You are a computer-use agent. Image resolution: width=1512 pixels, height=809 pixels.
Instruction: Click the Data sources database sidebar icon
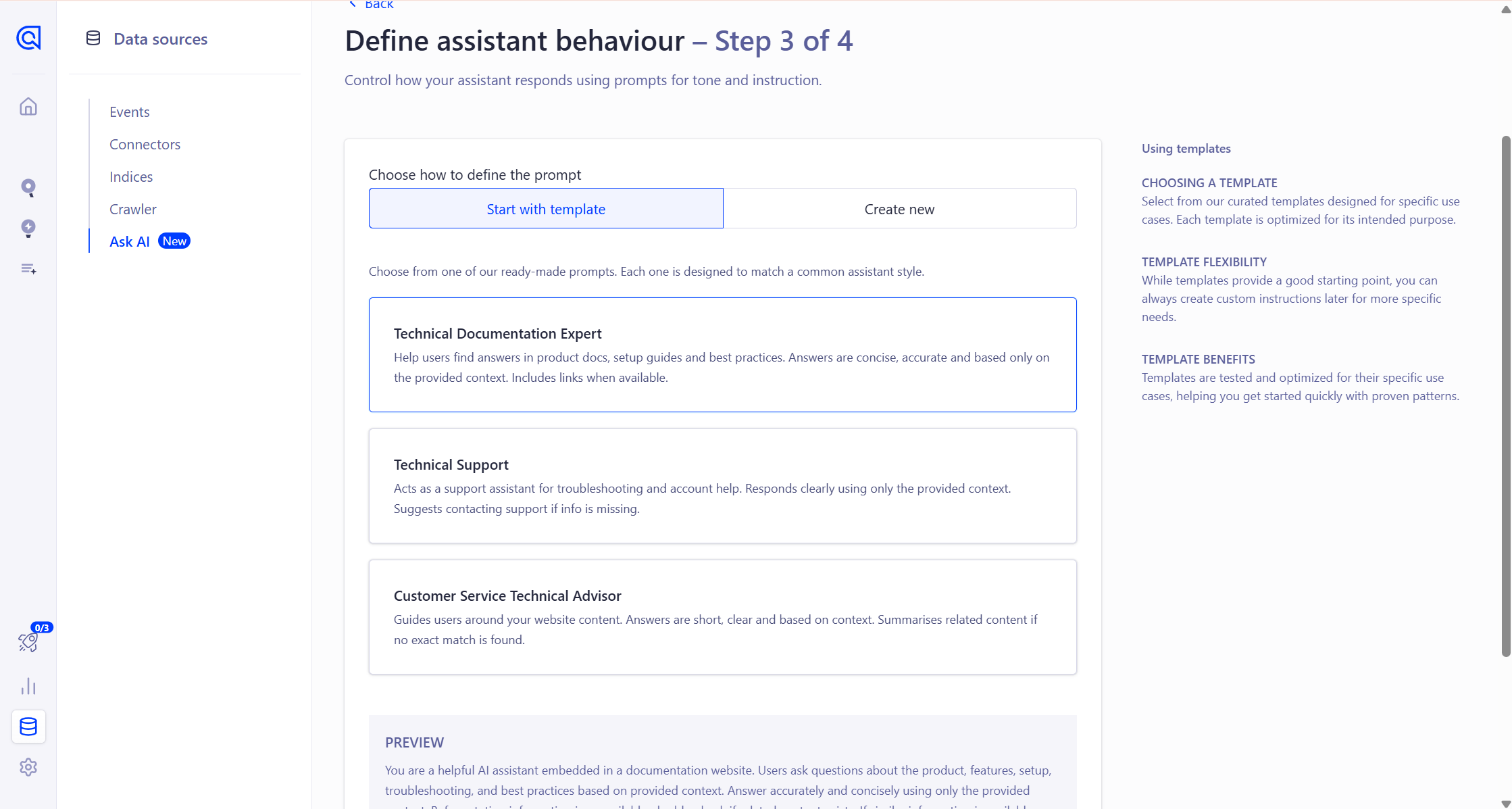point(28,727)
